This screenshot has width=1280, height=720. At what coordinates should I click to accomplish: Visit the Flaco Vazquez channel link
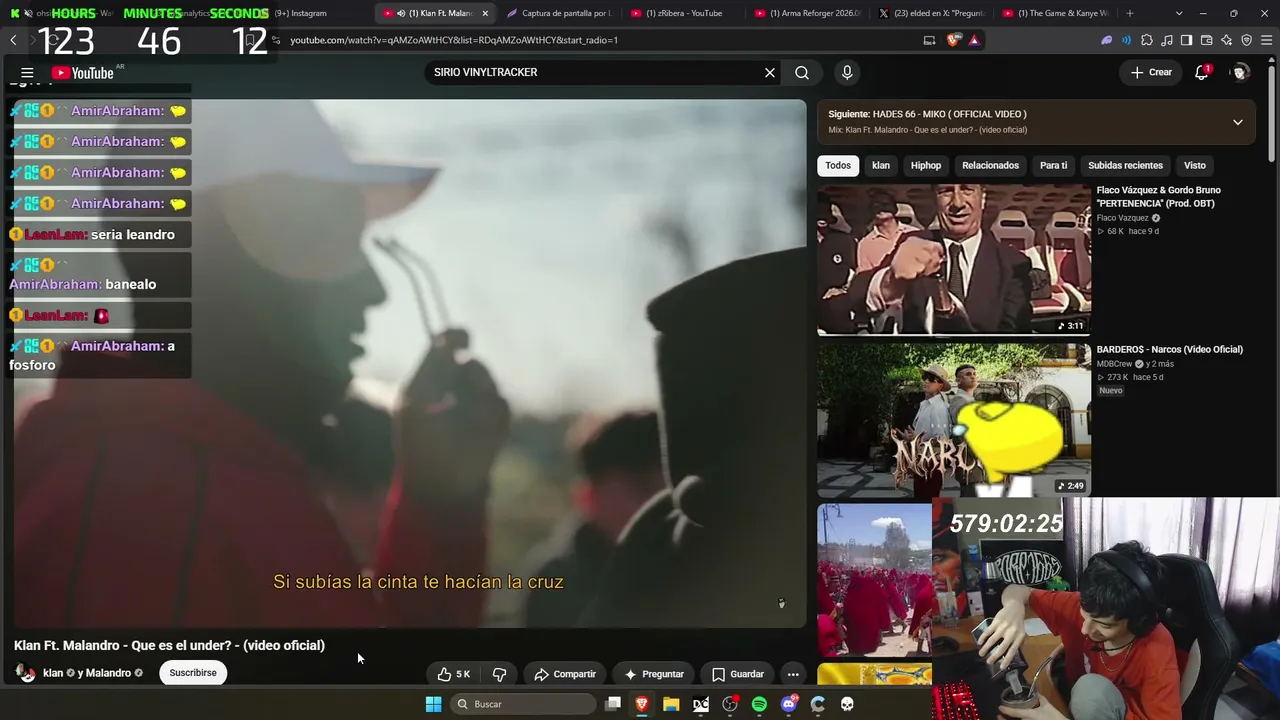click(x=1123, y=218)
